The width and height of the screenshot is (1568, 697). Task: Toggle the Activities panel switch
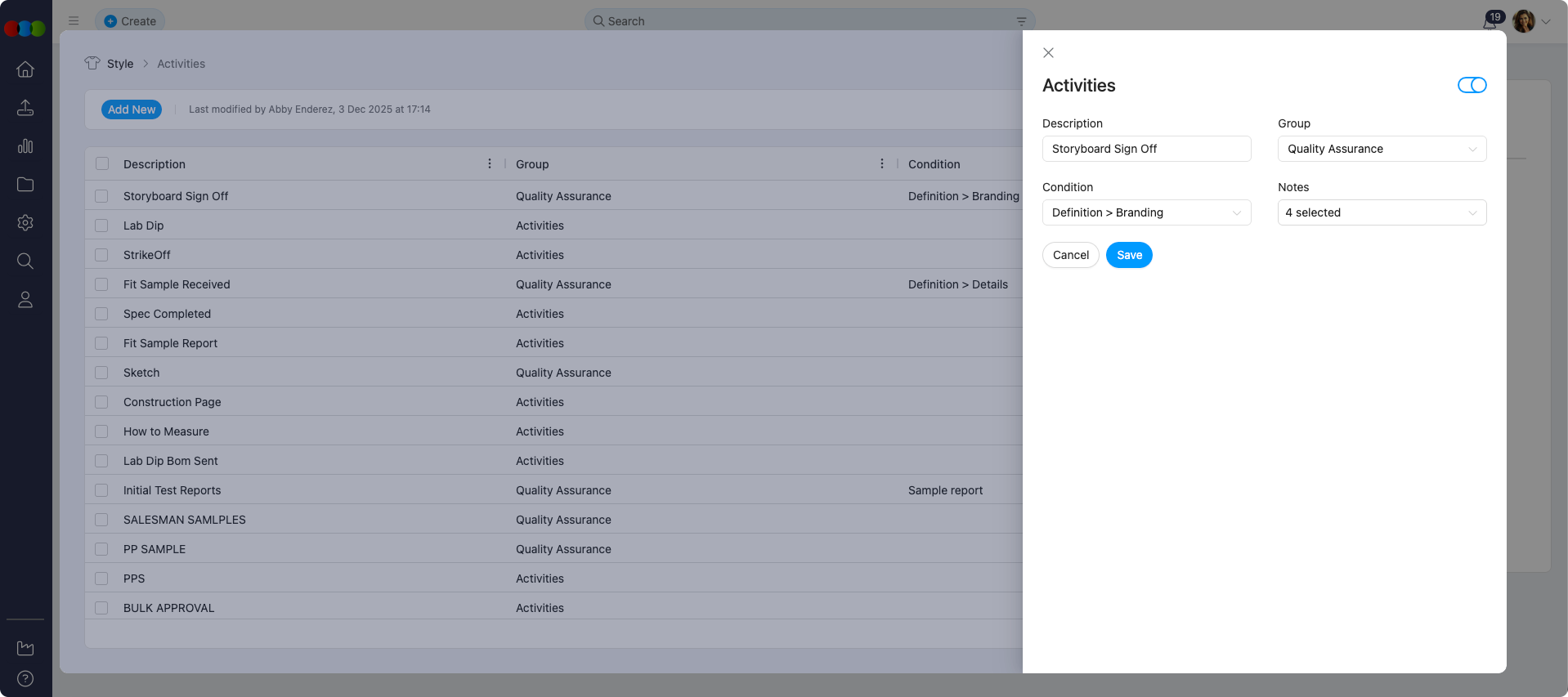point(1472,85)
